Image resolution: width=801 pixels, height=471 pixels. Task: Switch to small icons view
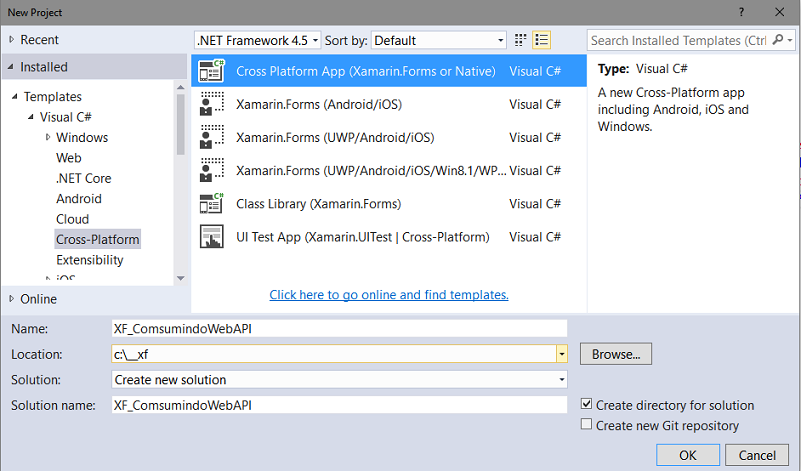(x=520, y=40)
